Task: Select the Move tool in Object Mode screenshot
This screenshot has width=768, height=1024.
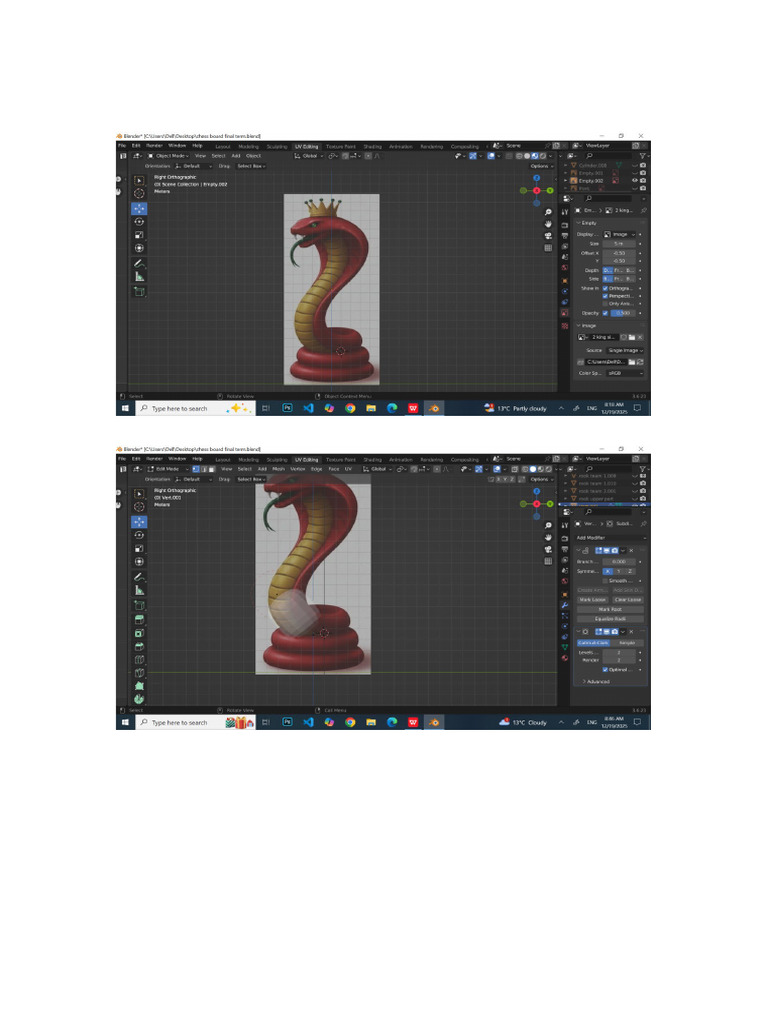Action: (139, 208)
